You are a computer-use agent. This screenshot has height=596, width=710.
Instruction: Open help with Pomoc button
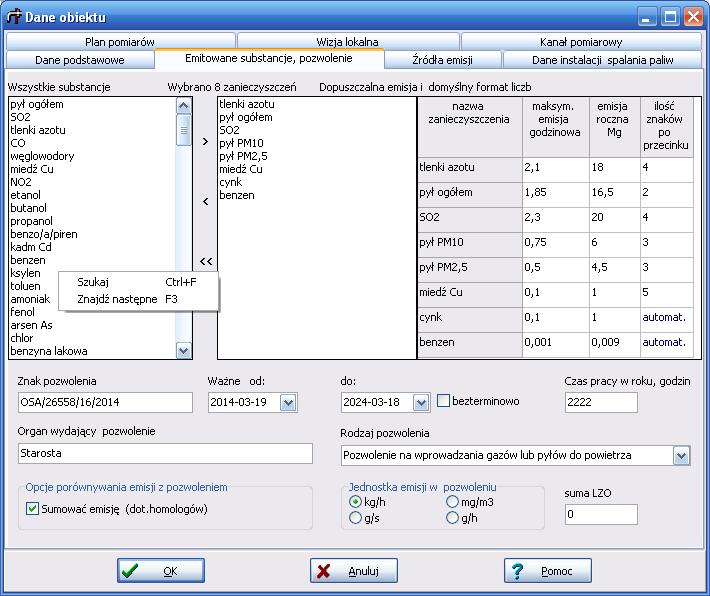547,571
